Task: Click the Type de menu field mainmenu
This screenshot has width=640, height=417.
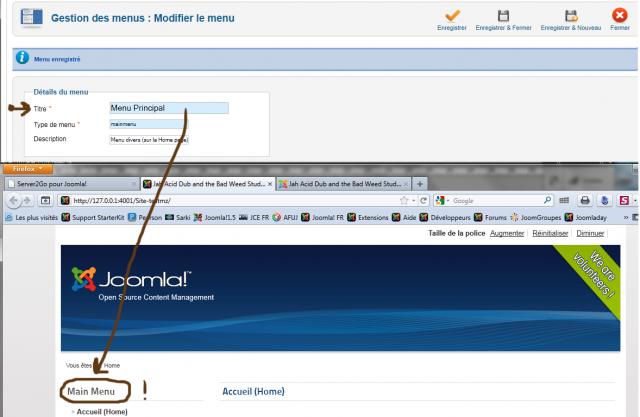Action: (148, 124)
